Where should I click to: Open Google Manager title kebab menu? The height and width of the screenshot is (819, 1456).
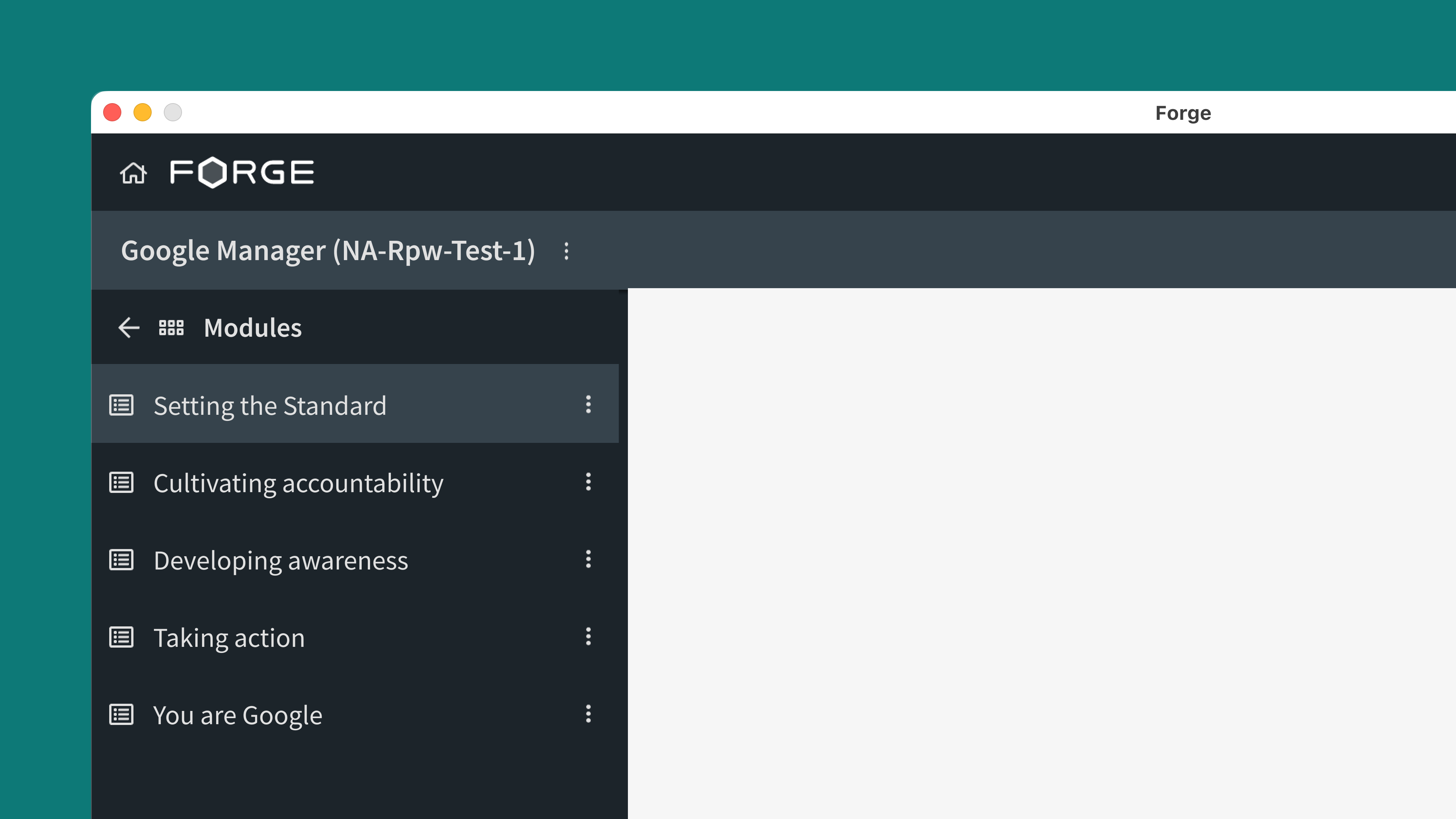566,251
